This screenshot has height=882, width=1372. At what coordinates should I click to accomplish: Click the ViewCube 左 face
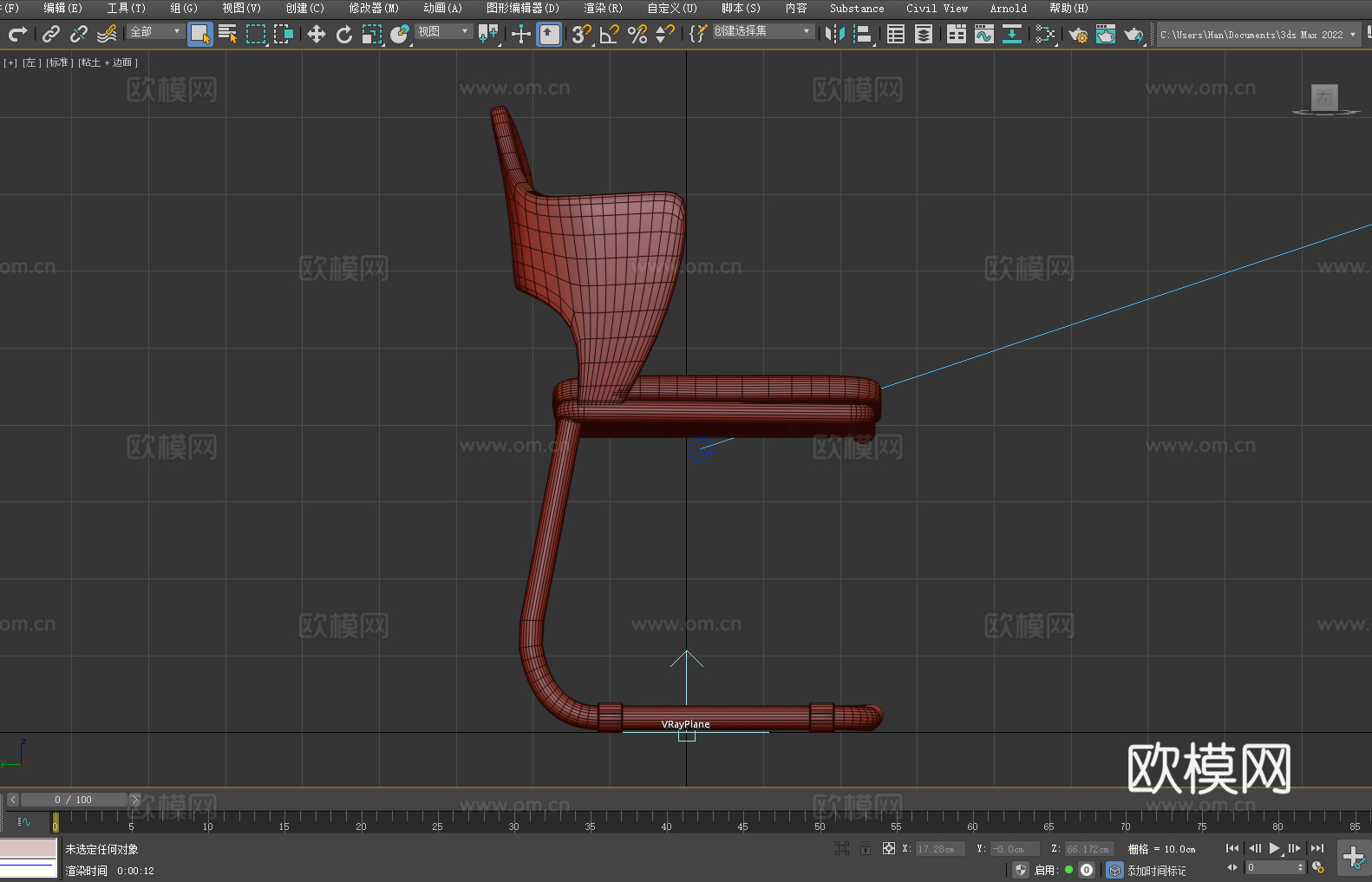point(1324,97)
